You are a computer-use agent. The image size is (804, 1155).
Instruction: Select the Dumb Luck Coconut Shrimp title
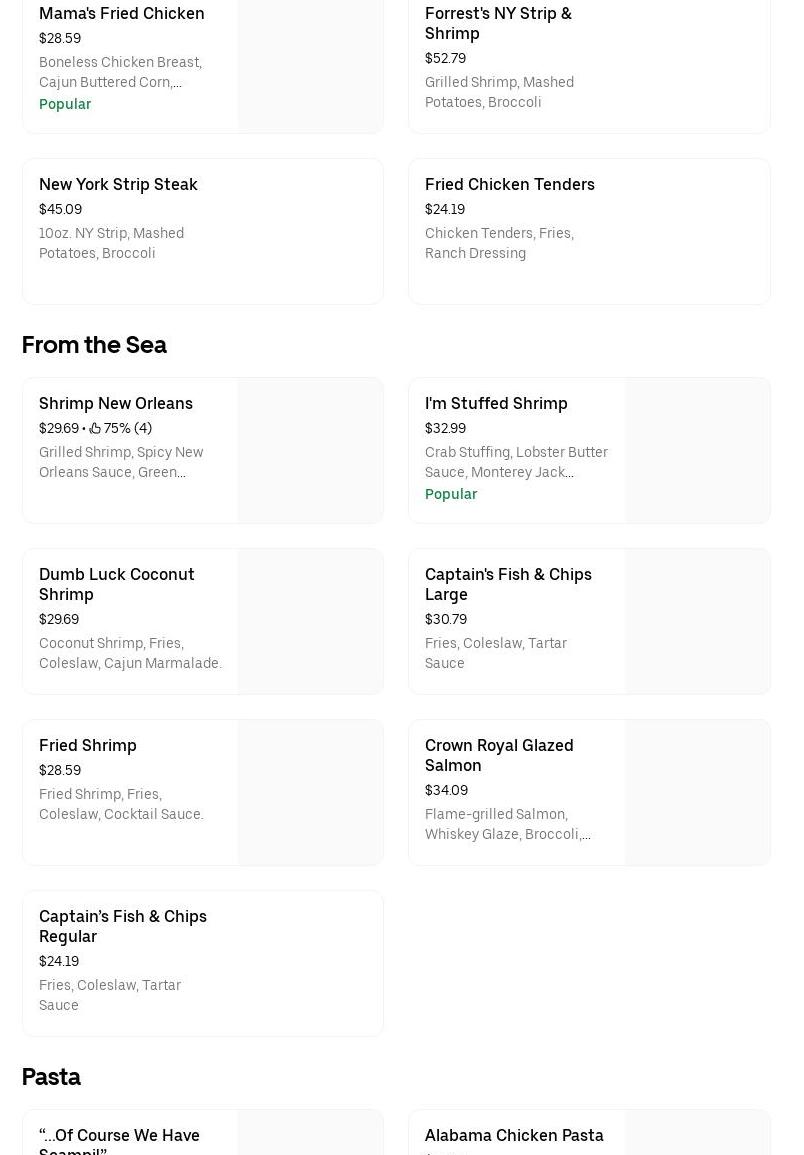(x=117, y=584)
